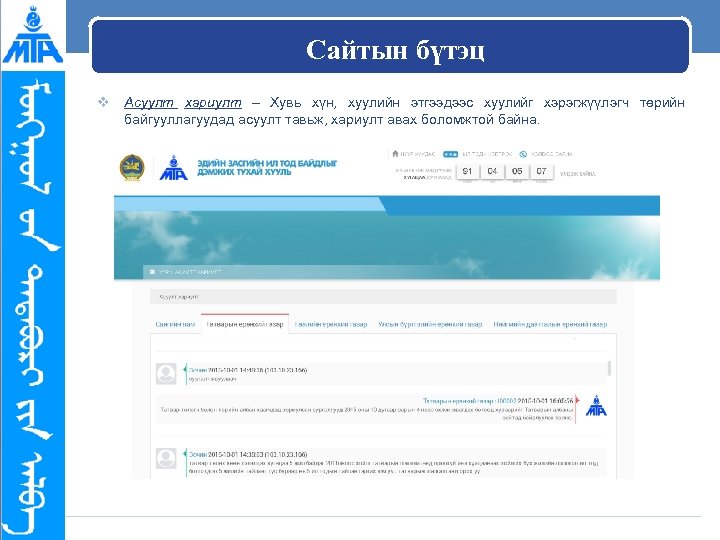Open the home page link in the top navigation
The image size is (720, 540).
(418, 154)
